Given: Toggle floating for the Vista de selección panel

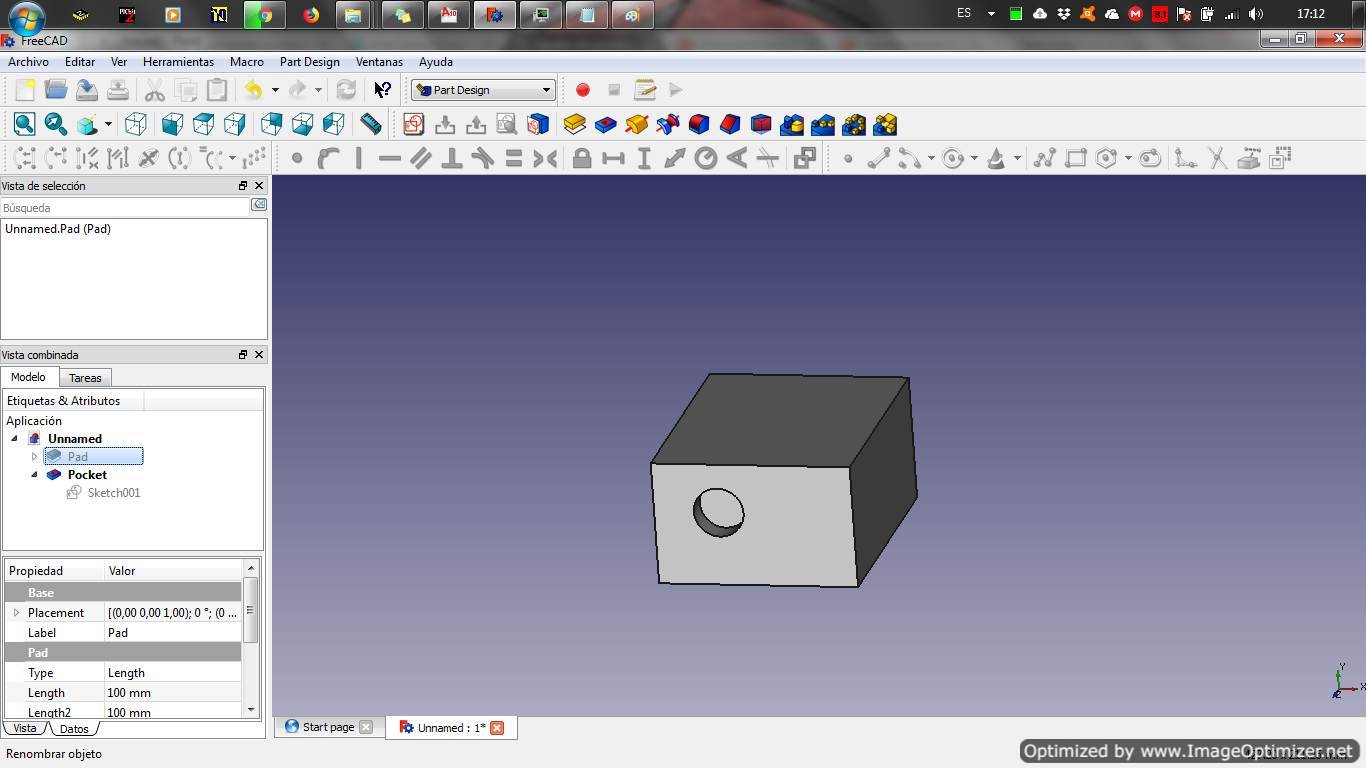Looking at the screenshot, I should click(242, 186).
